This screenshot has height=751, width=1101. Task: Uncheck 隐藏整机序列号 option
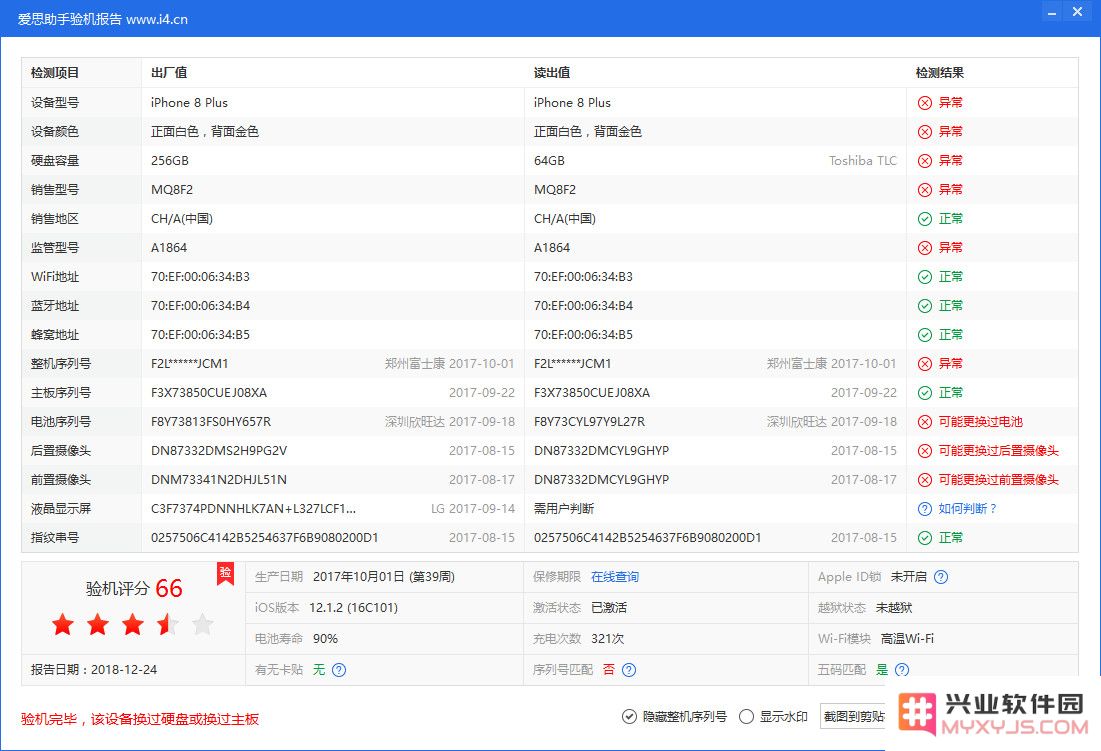[x=628, y=717]
